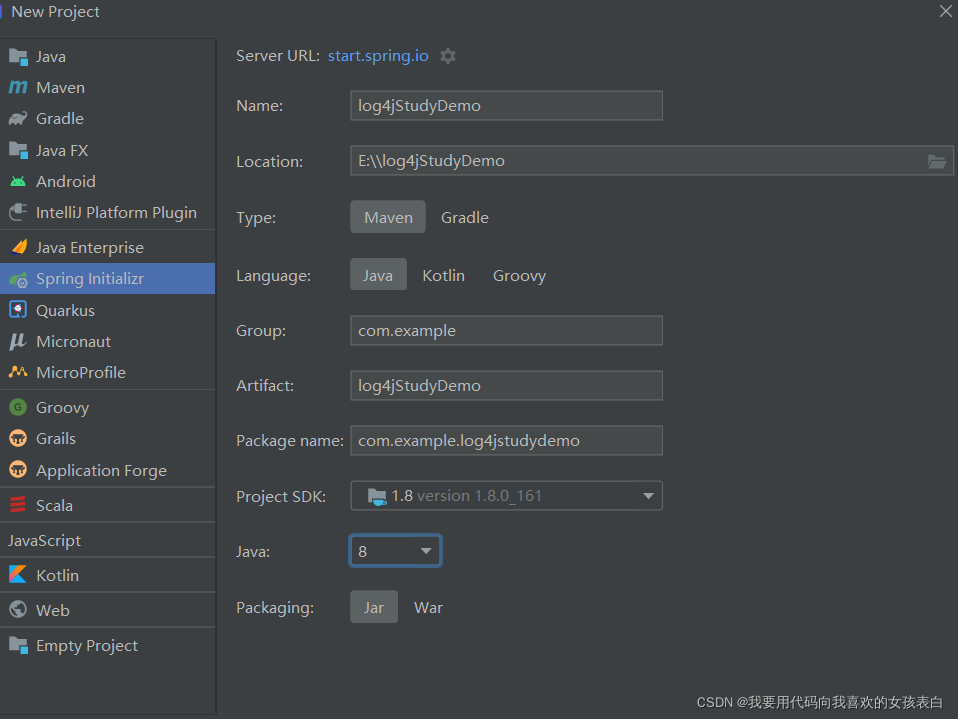Viewport: 958px width, 719px height.
Task: Open the Java version dropdown arrow
Action: 426,551
